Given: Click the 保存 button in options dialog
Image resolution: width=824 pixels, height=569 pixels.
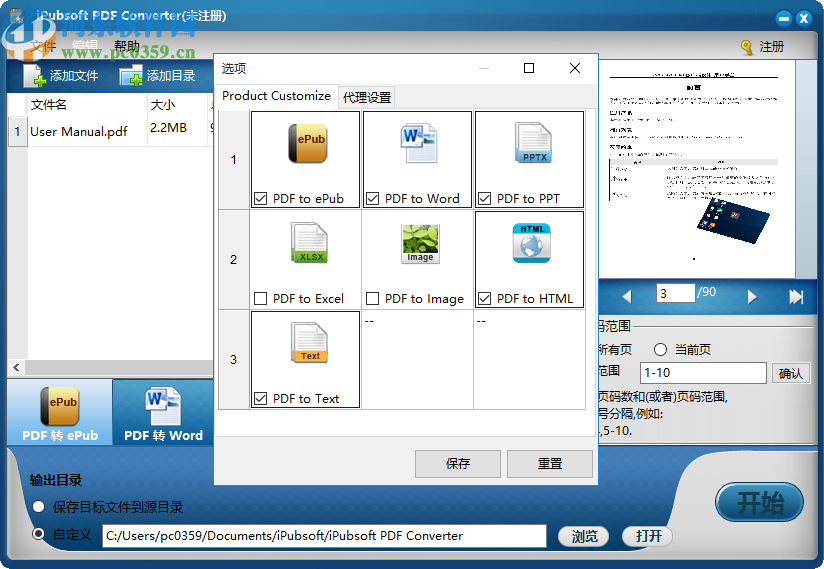Looking at the screenshot, I should click(x=457, y=463).
